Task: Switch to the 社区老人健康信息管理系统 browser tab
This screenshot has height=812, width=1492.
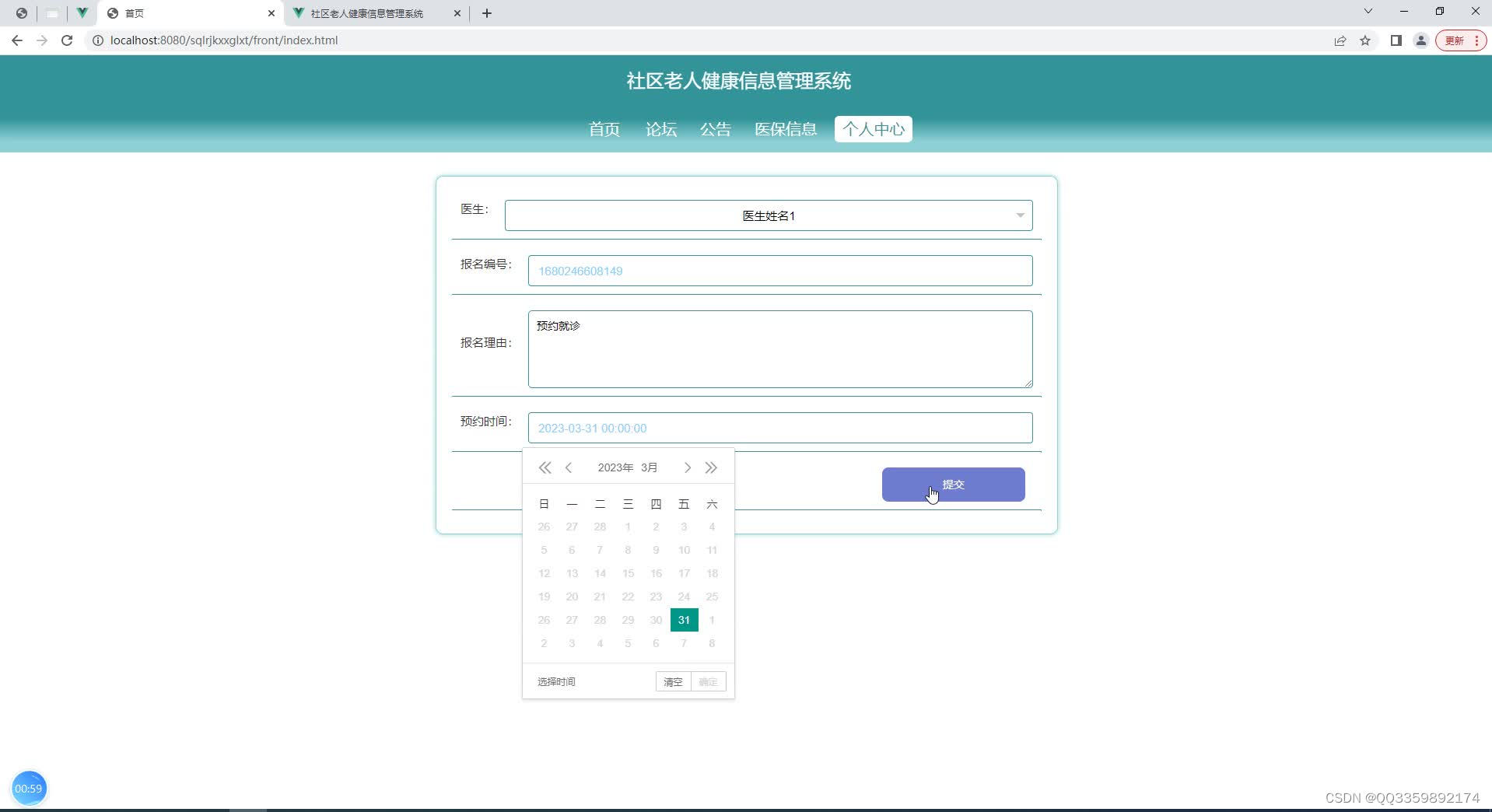Action: [367, 13]
